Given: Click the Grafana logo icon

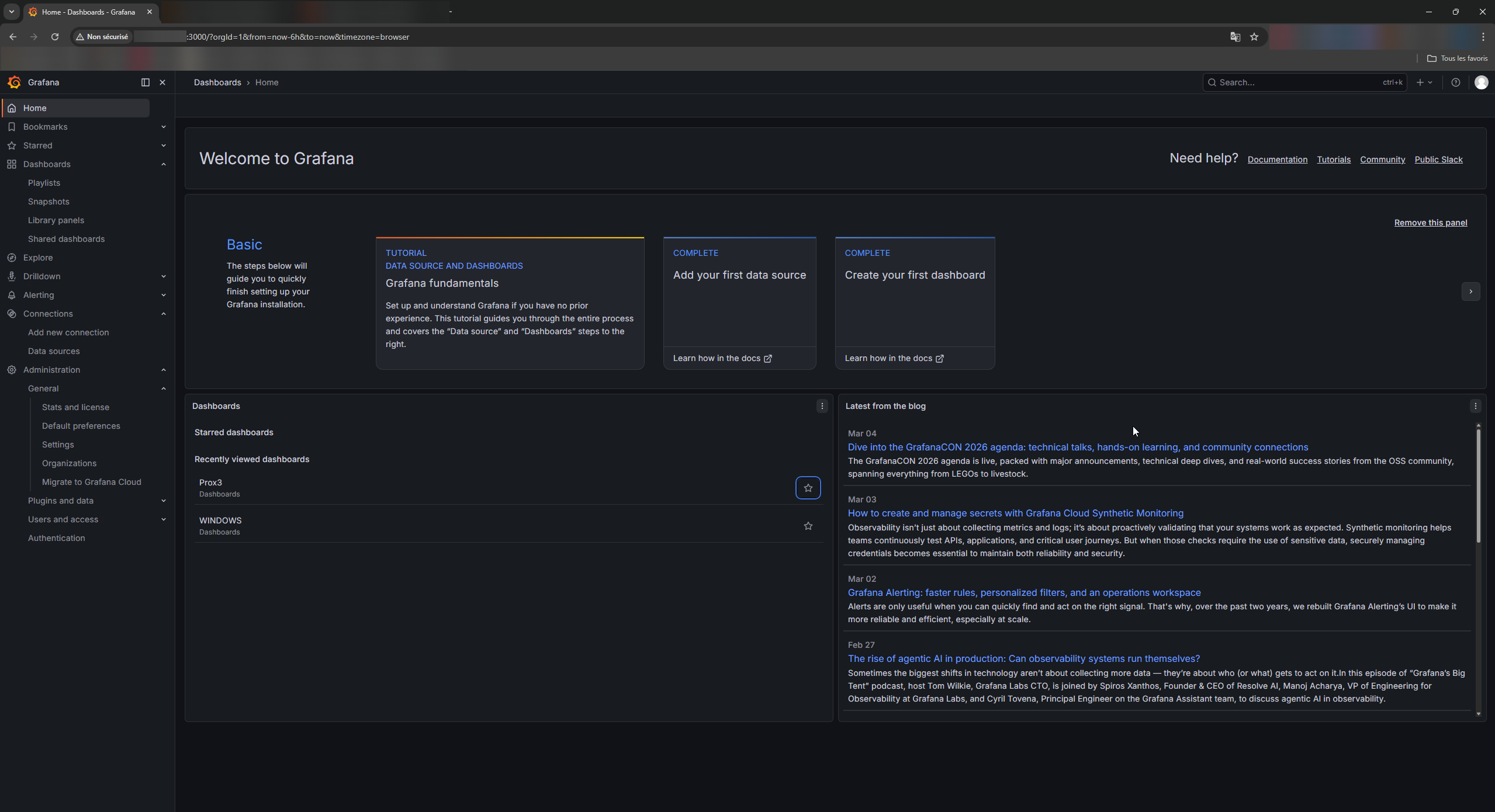Looking at the screenshot, I should [15, 82].
